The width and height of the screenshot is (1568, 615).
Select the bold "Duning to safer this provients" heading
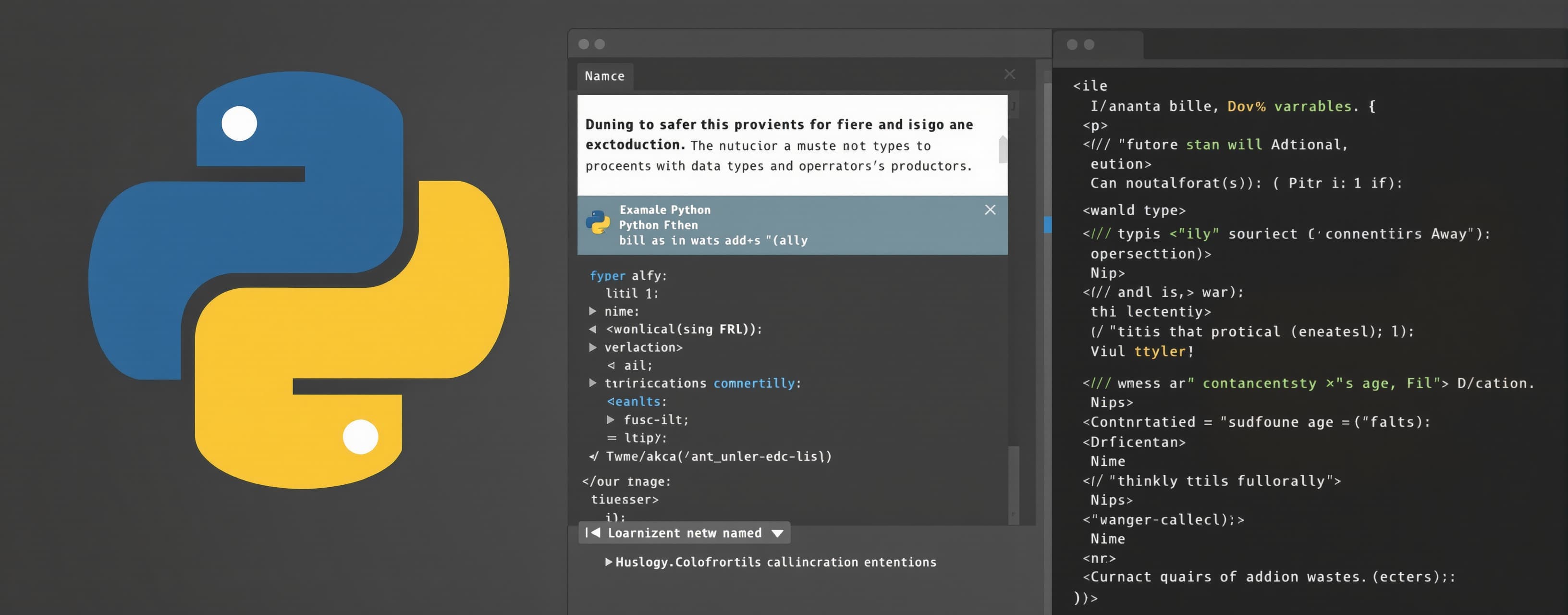pos(779,134)
